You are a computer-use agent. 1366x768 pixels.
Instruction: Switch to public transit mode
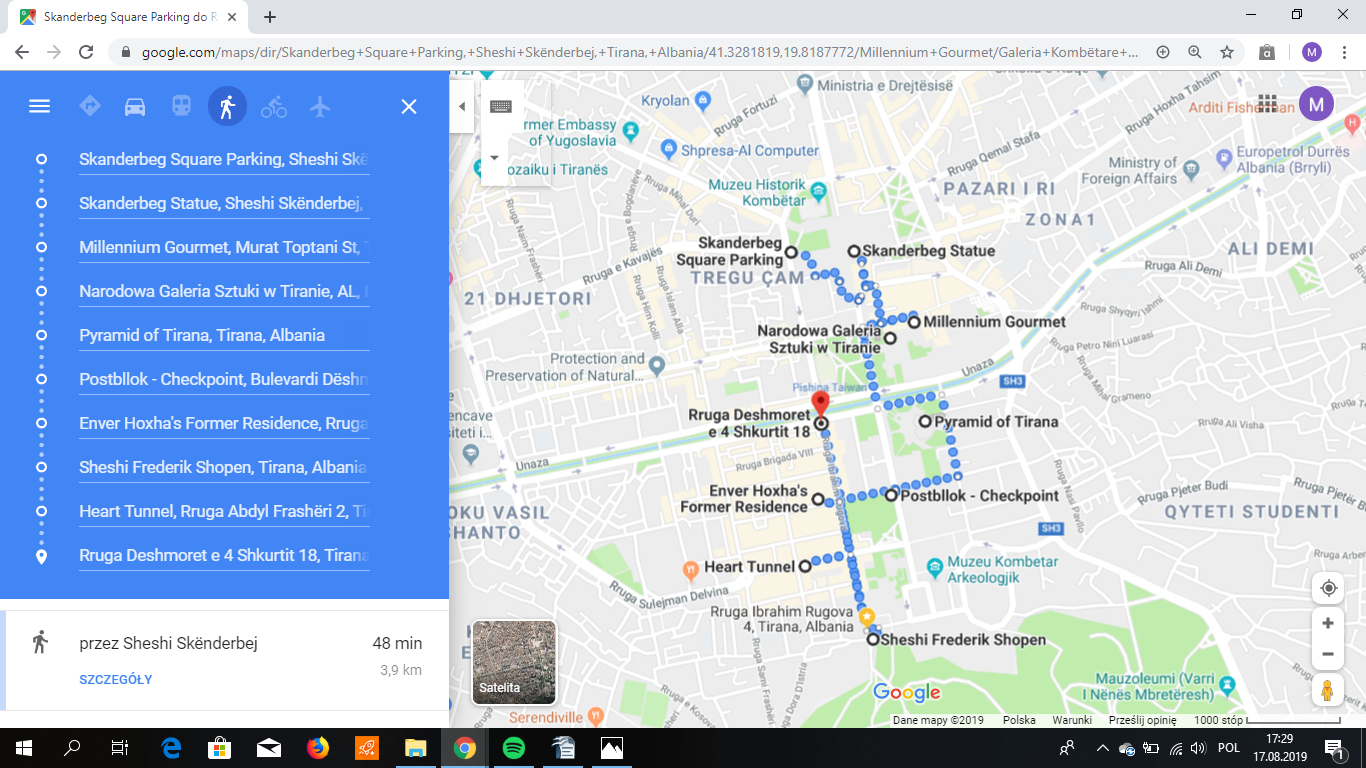pyautogui.click(x=181, y=106)
